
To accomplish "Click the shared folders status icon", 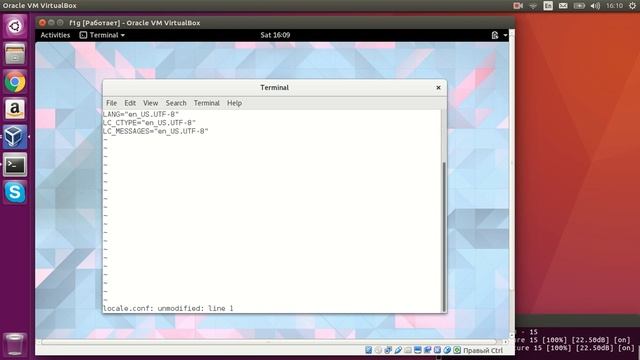I will [408, 350].
